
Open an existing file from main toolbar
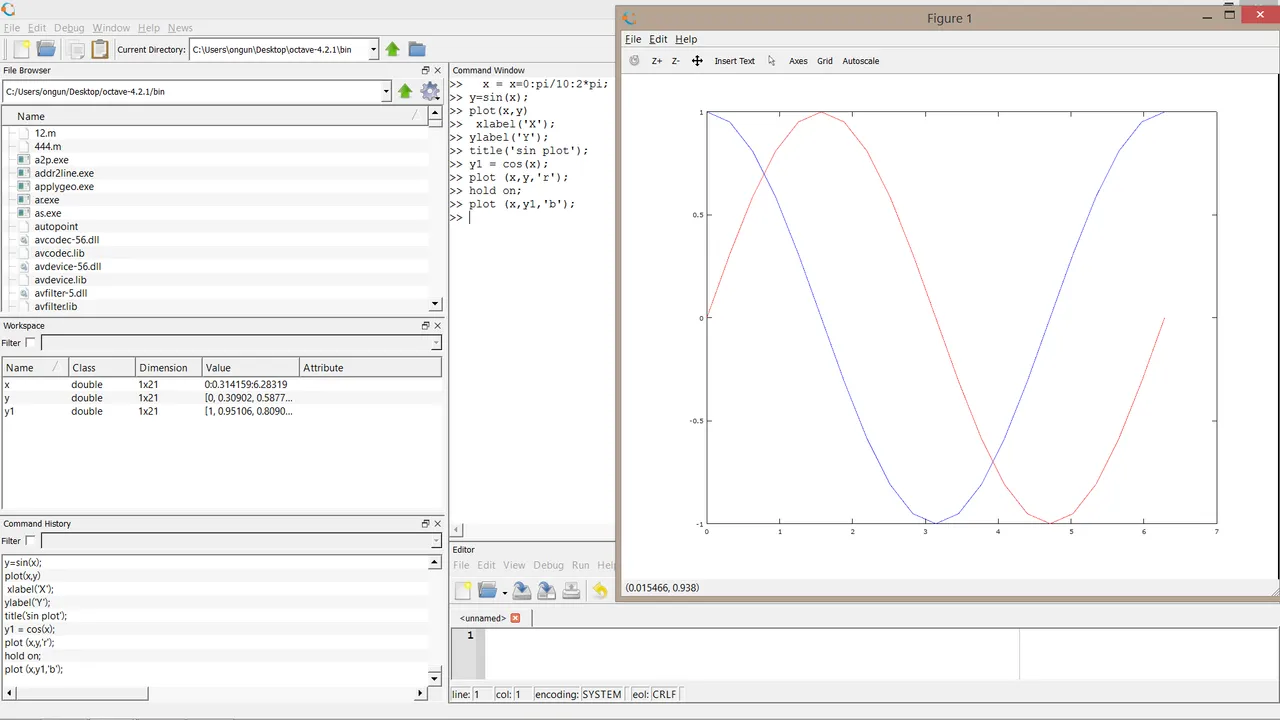46,49
